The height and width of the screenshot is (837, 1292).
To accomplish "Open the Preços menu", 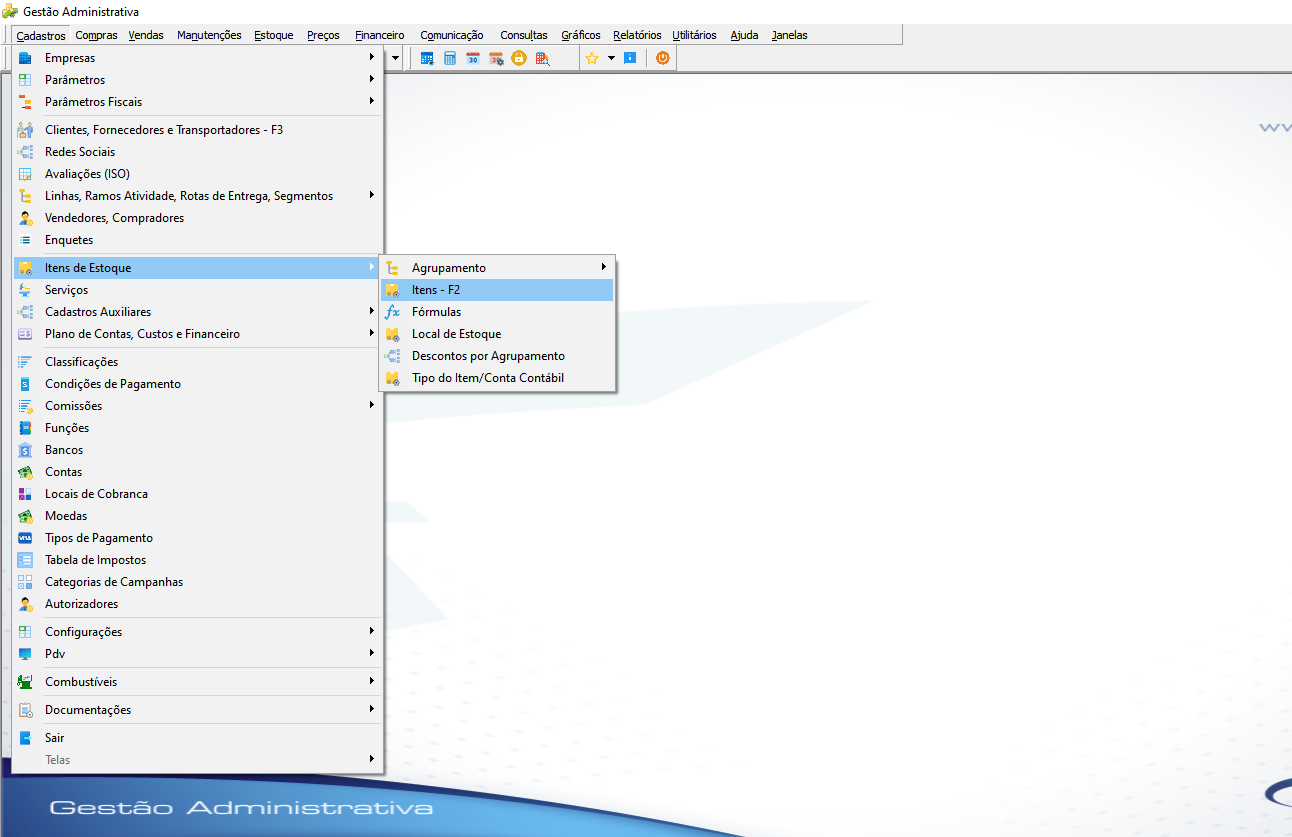I will (x=323, y=35).
